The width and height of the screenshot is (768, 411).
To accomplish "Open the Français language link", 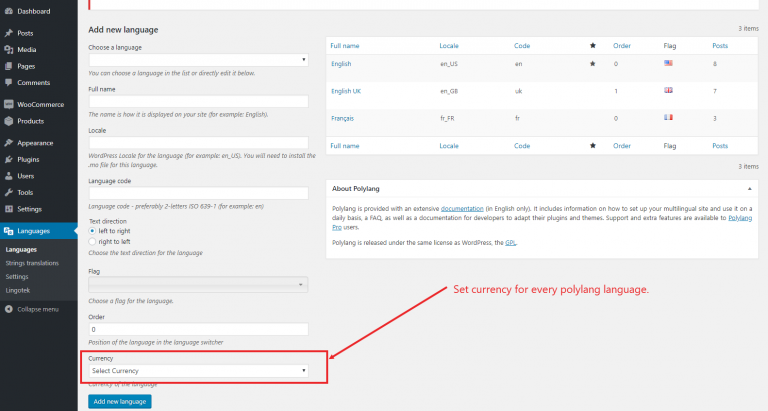I will click(x=342, y=118).
